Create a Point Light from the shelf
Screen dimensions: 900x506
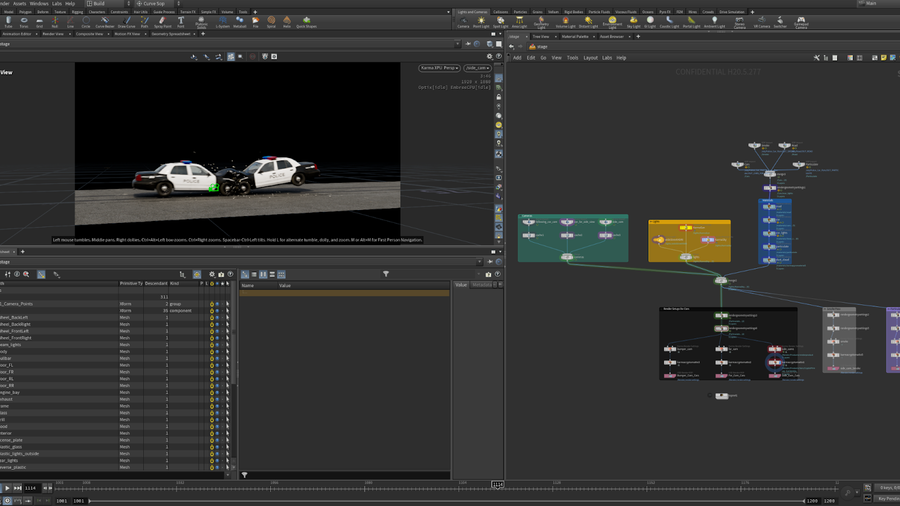[481, 22]
